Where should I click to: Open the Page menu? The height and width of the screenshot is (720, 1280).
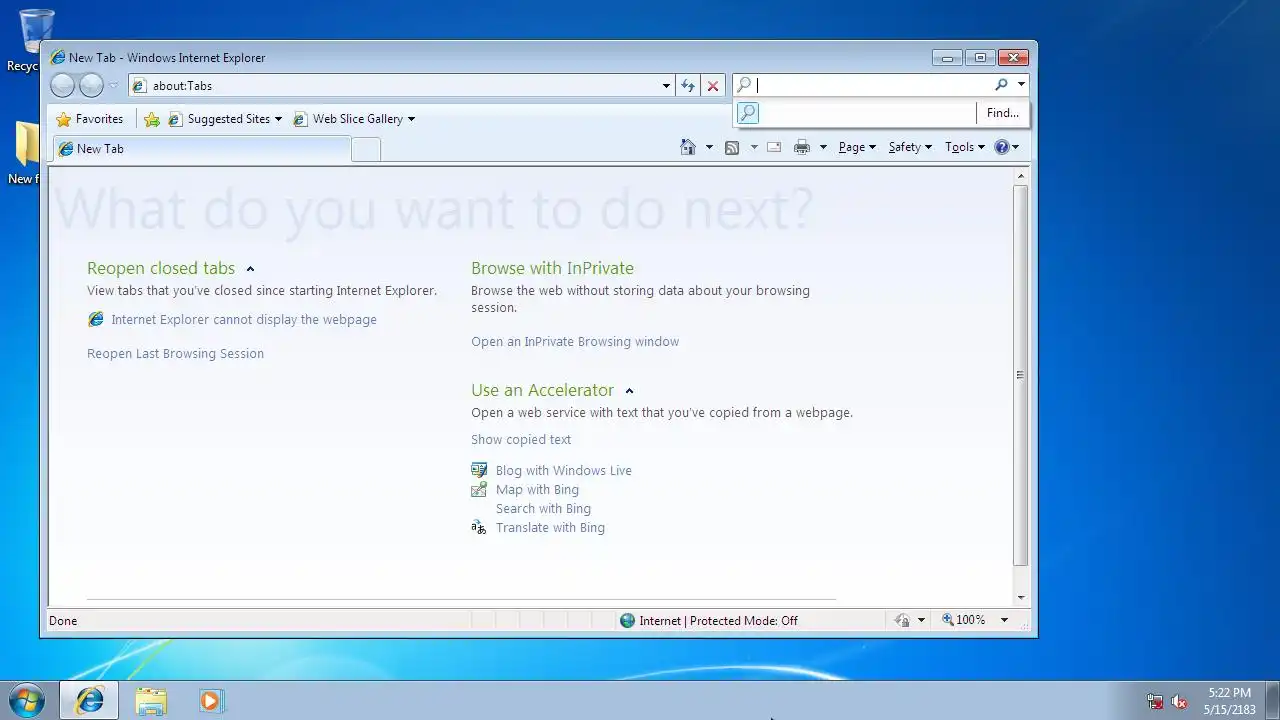pyautogui.click(x=857, y=147)
